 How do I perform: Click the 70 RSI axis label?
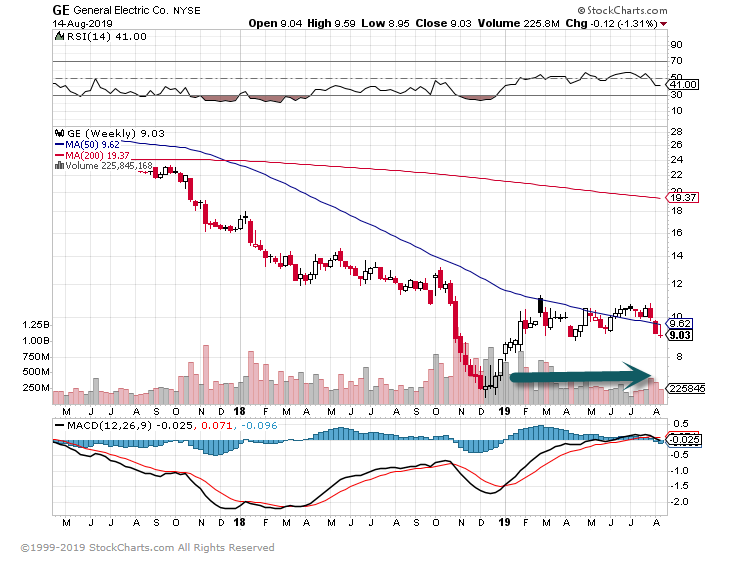click(676, 61)
